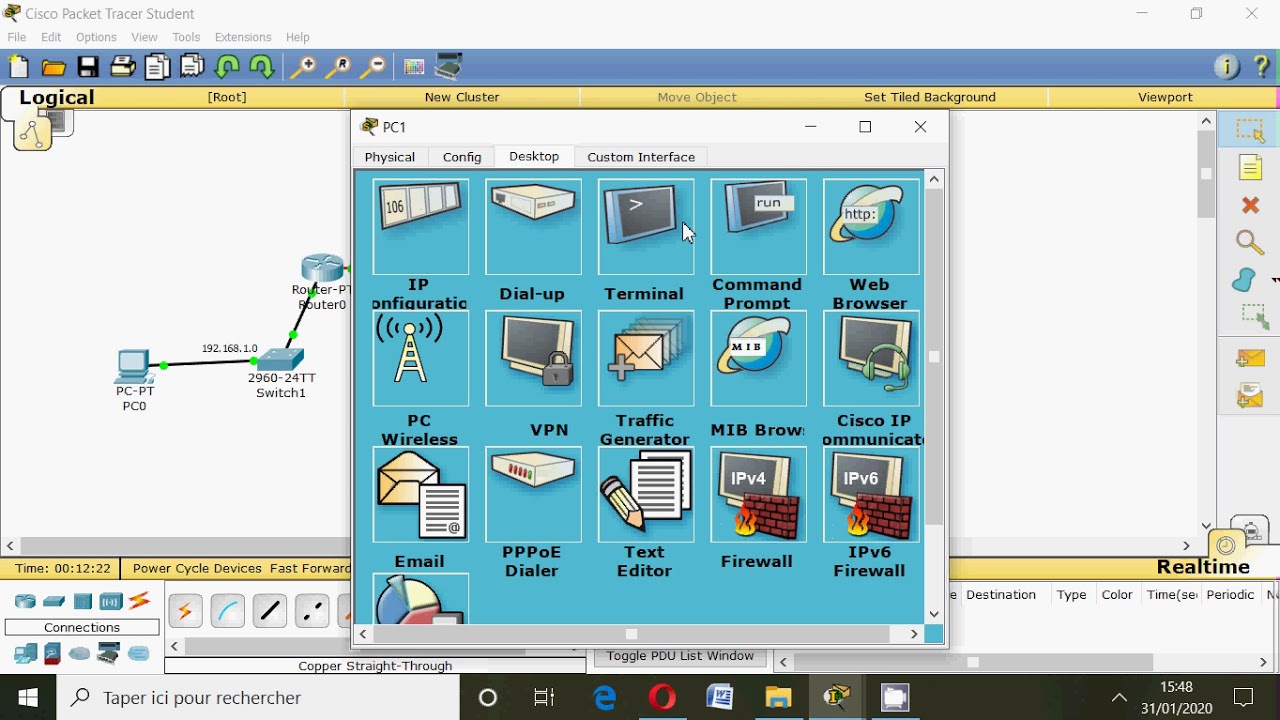1280x720 pixels.
Task: Select End Devices category
Action: click(25, 654)
